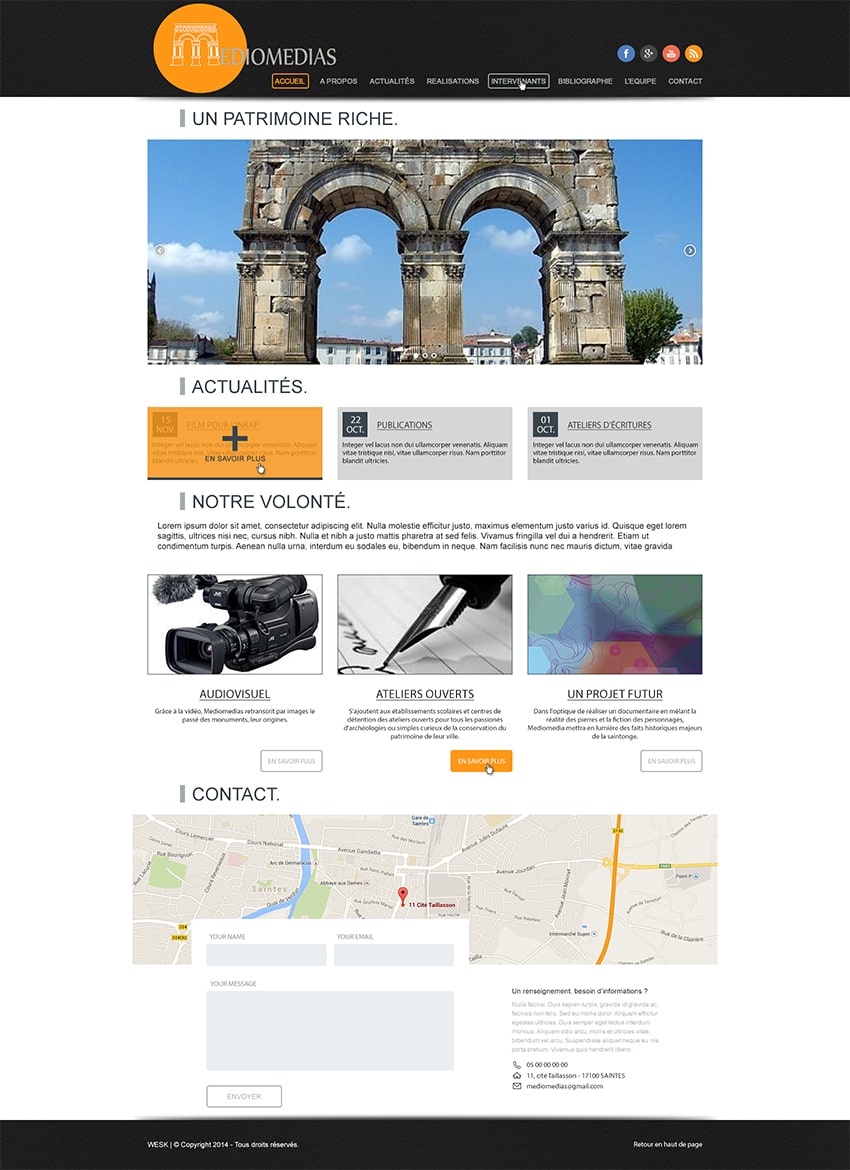
Task: Navigate to Bibliographie in the menu
Action: tap(585, 81)
